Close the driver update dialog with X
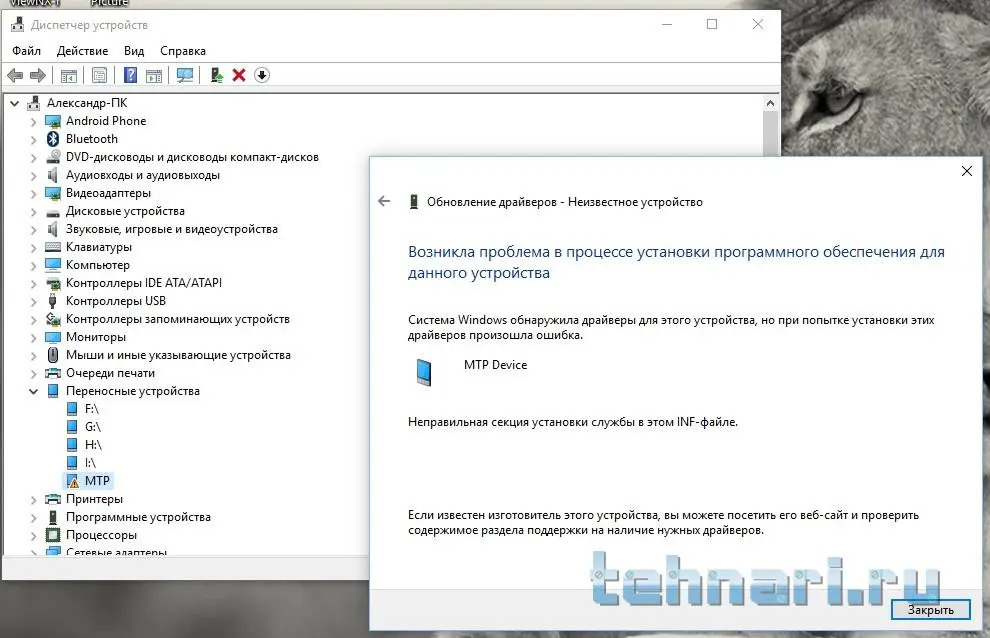The height and width of the screenshot is (638, 990). (x=967, y=171)
